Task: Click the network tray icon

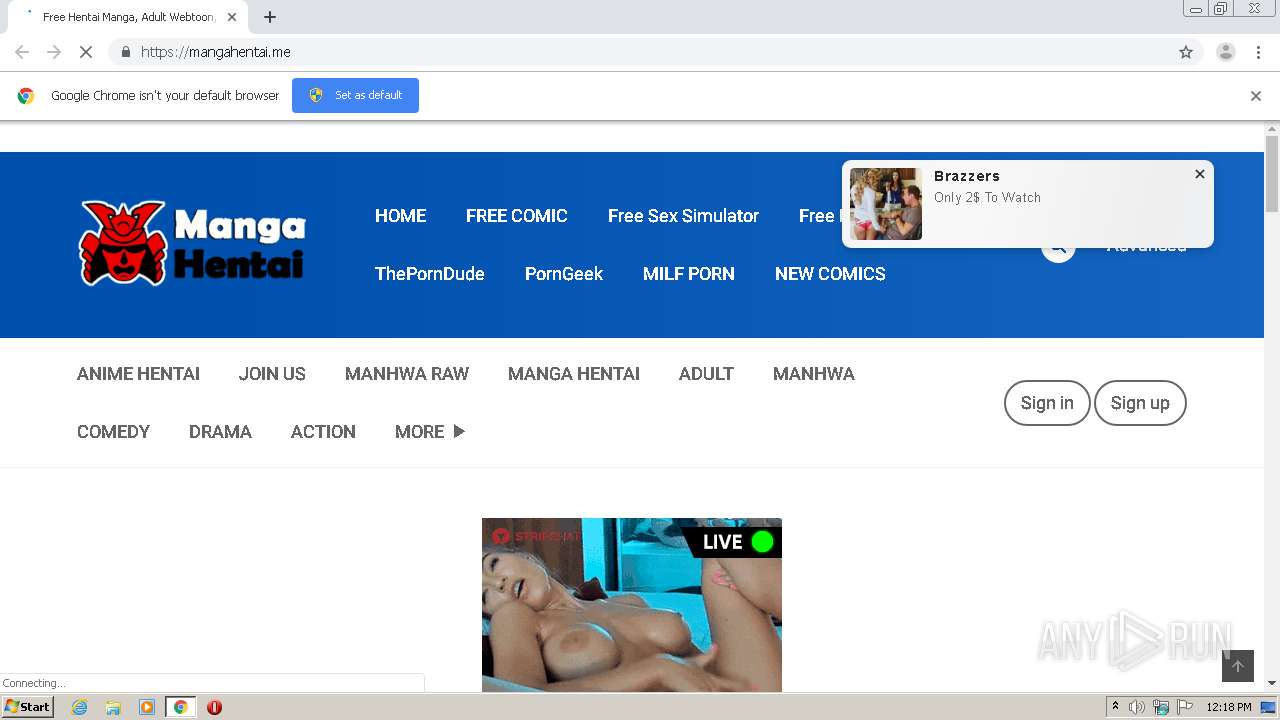Action: pyautogui.click(x=1161, y=707)
